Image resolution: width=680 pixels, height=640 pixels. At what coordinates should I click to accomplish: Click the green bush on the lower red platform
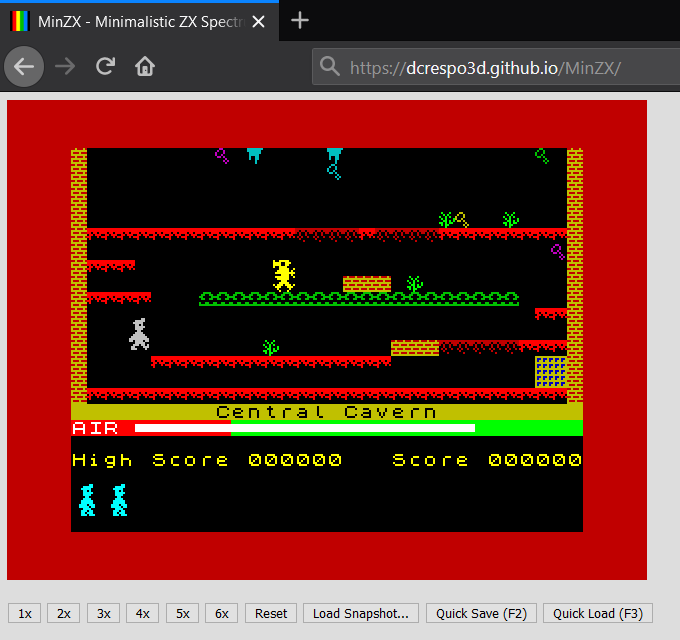(271, 348)
